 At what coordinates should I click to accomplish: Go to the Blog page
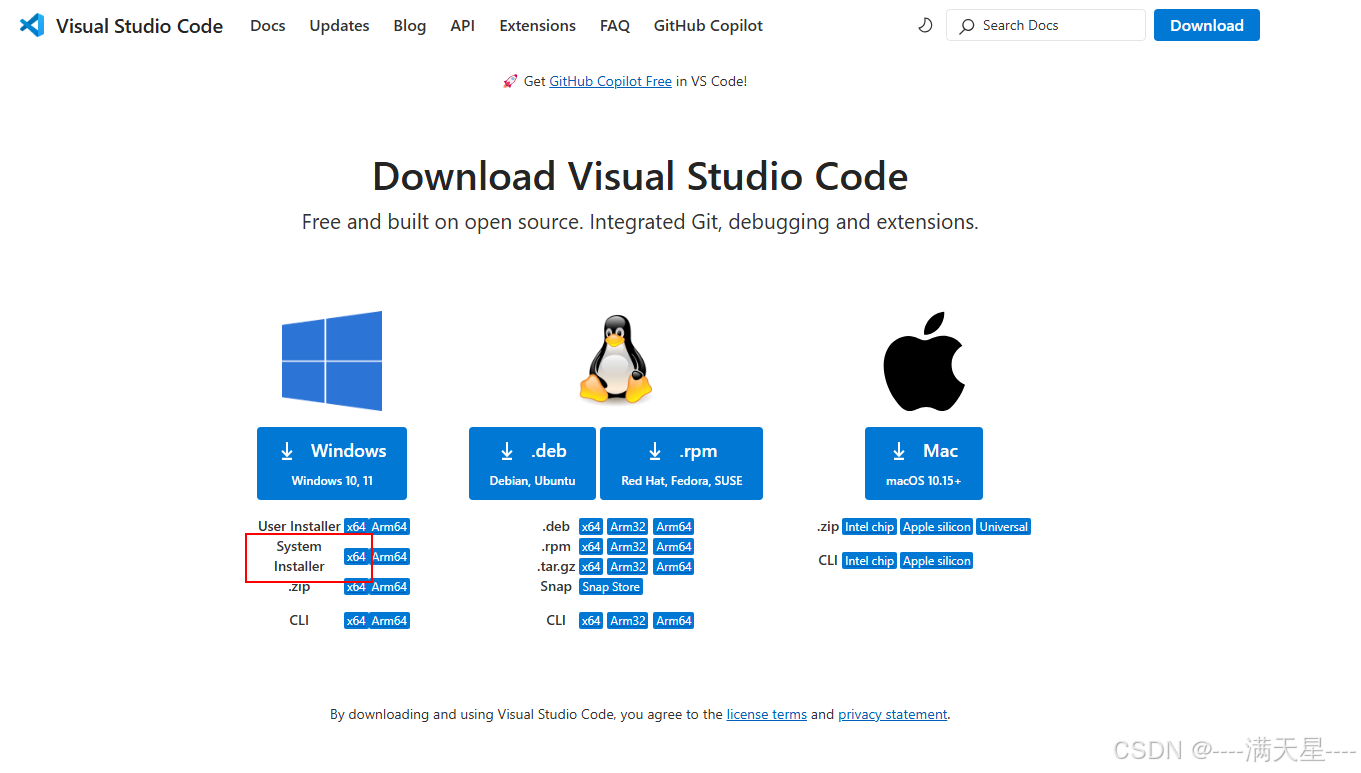click(x=410, y=26)
